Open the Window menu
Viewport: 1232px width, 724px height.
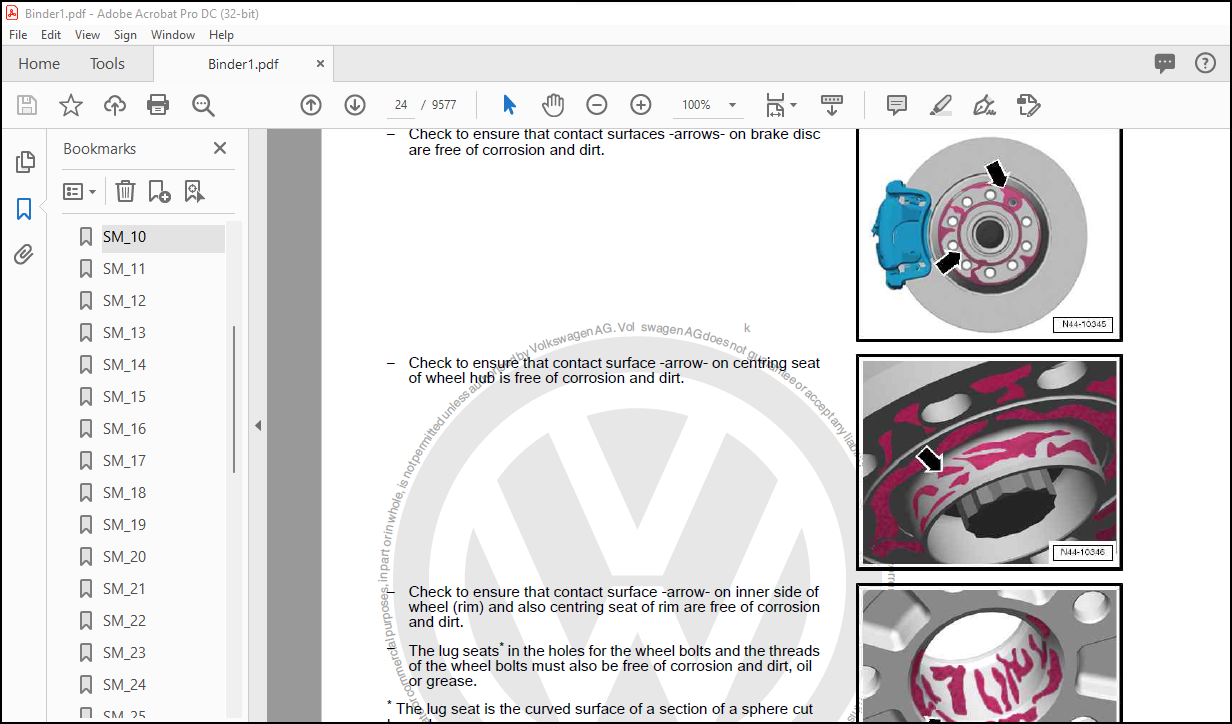pos(173,34)
